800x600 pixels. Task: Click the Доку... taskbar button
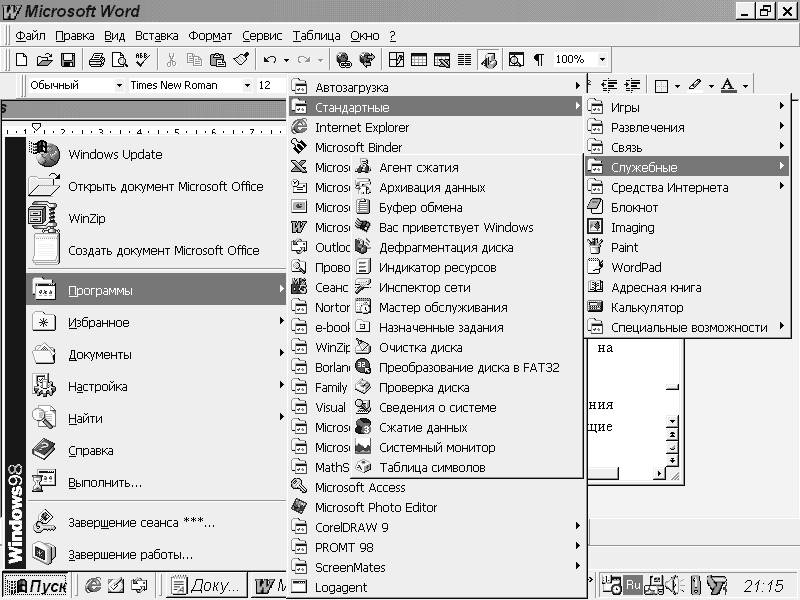207,585
